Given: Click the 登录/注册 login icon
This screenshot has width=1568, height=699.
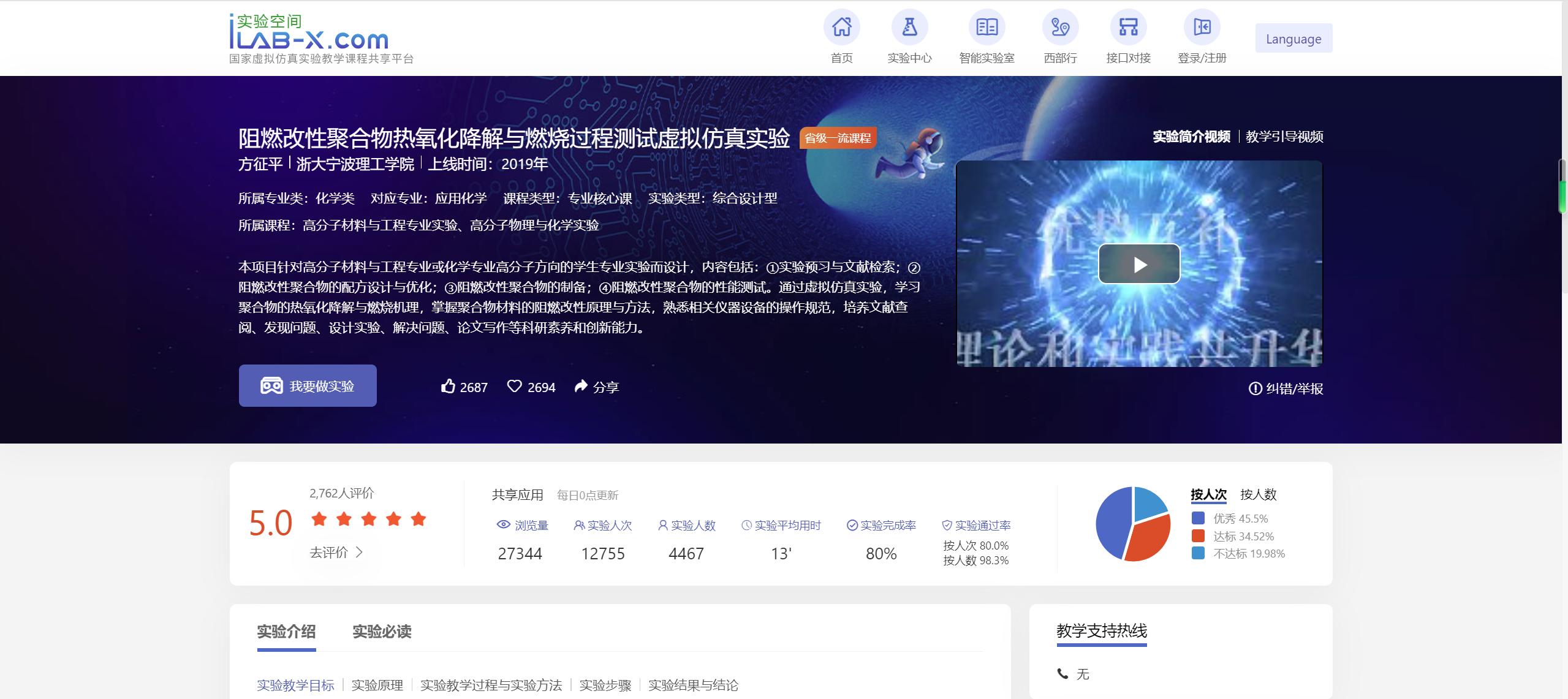Looking at the screenshot, I should point(1202,28).
